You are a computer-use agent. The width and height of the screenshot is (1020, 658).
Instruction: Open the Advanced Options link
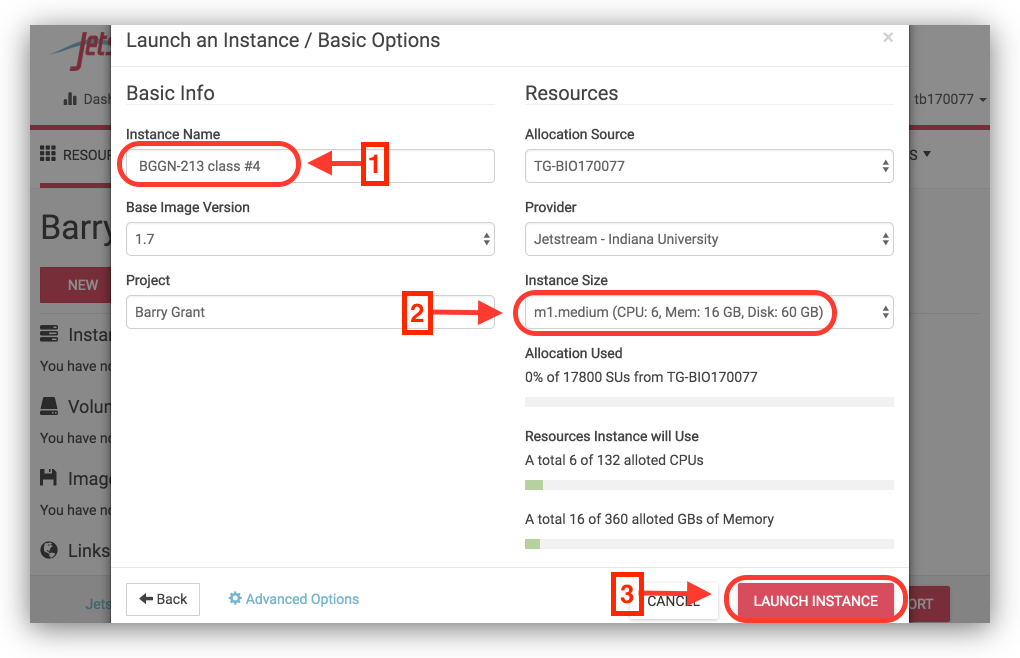[x=302, y=599]
